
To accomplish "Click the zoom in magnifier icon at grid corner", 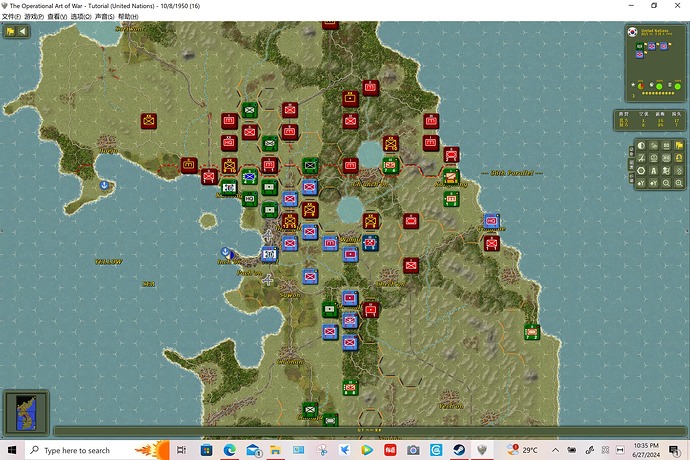I will [x=679, y=183].
